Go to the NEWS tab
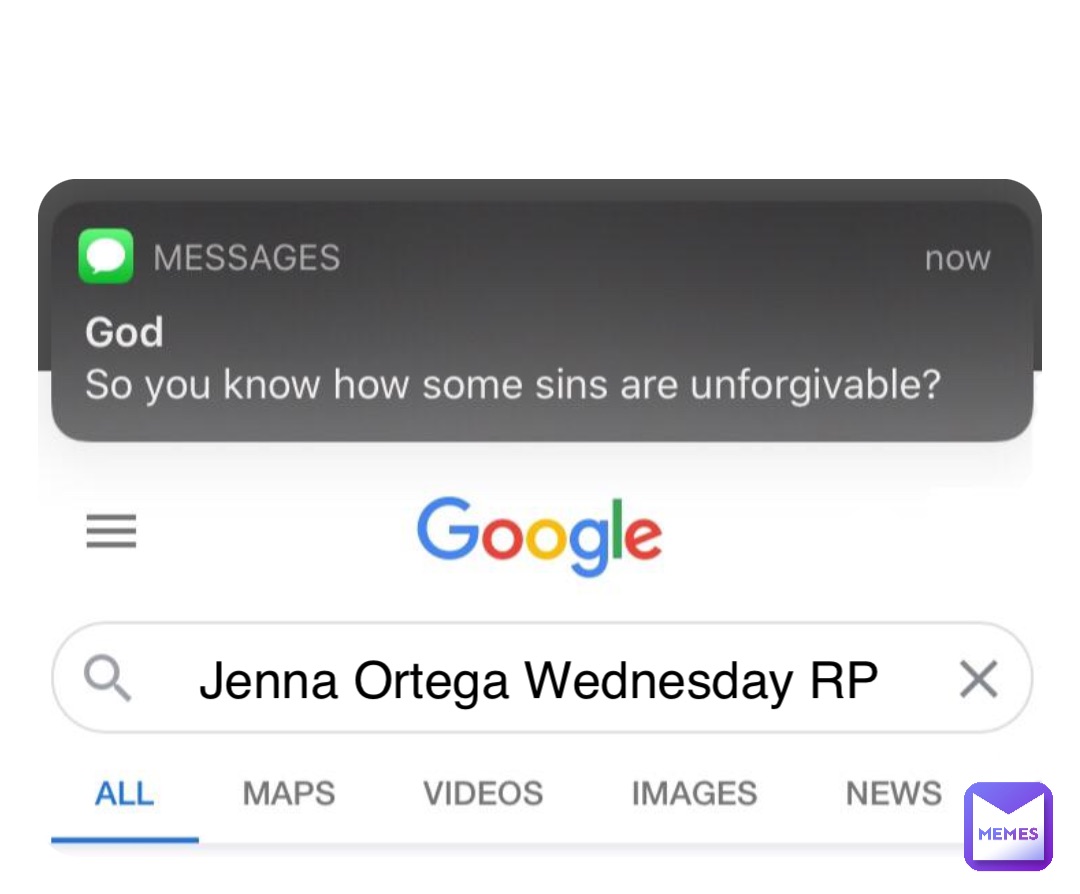The width and height of the screenshot is (1080, 894). click(893, 794)
